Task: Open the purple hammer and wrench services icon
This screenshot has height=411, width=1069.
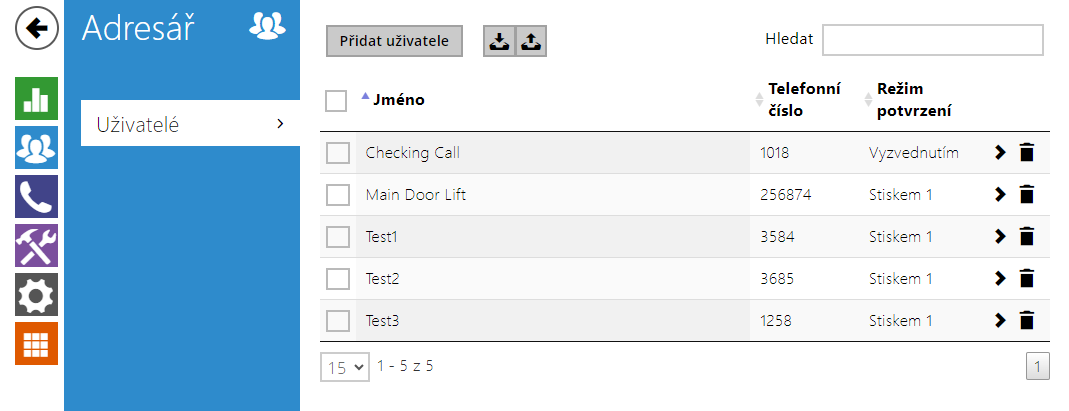Action: tap(37, 245)
